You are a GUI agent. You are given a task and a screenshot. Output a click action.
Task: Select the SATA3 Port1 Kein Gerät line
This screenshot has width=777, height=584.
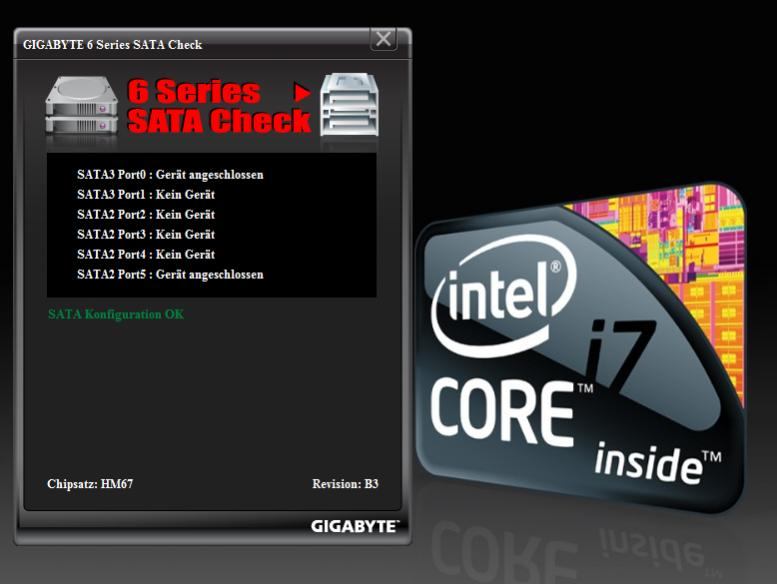[146, 195]
